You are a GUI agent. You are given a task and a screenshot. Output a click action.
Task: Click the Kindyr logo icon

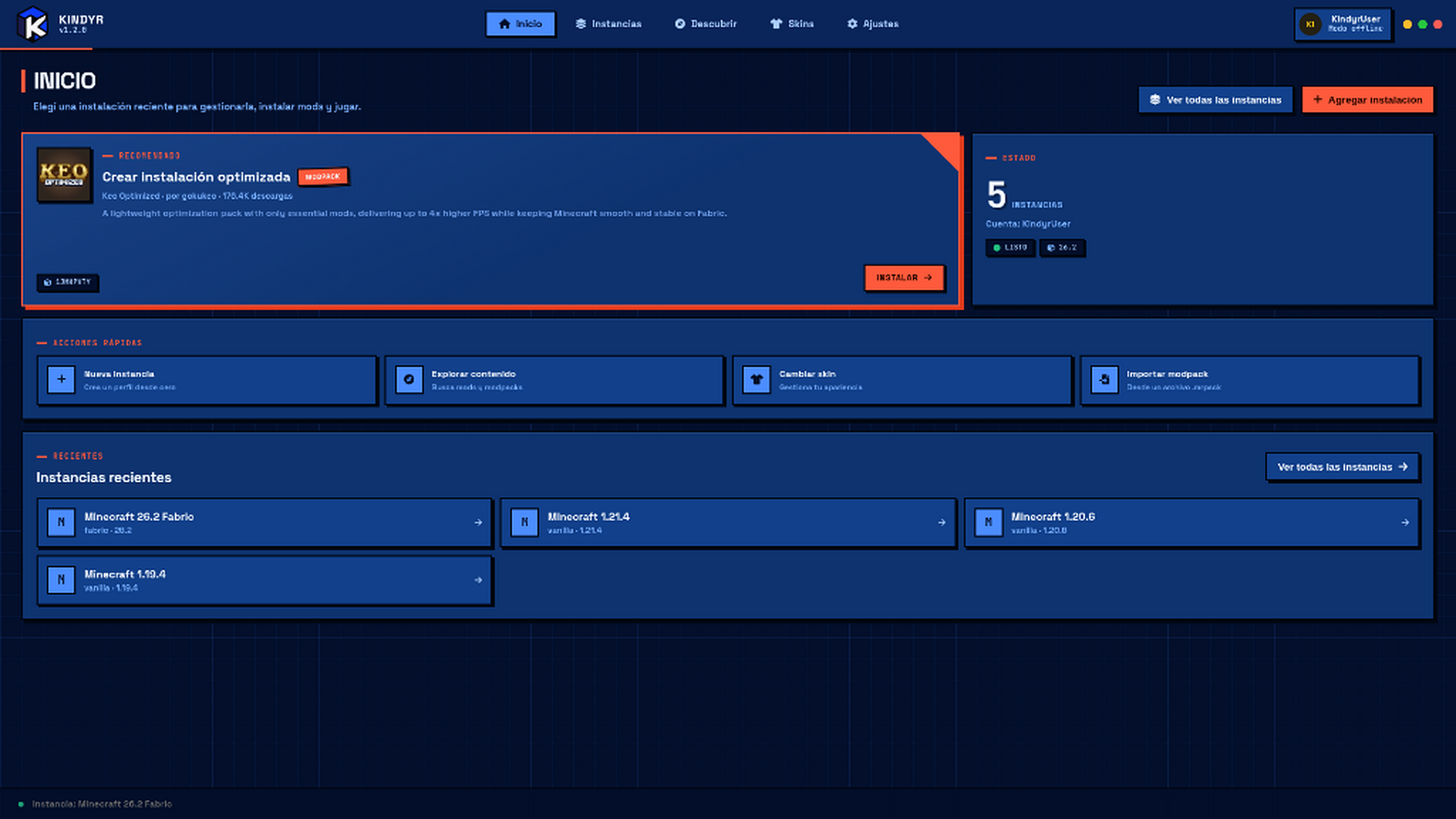click(x=32, y=24)
